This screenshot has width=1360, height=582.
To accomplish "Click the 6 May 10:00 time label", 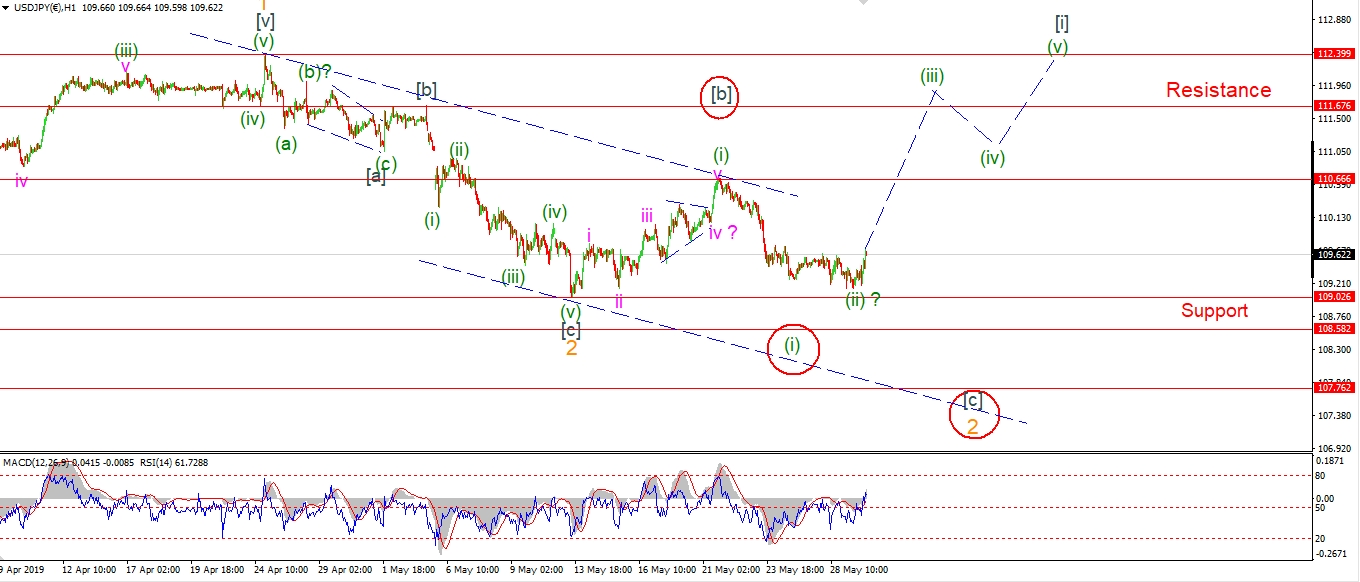I will (473, 569).
